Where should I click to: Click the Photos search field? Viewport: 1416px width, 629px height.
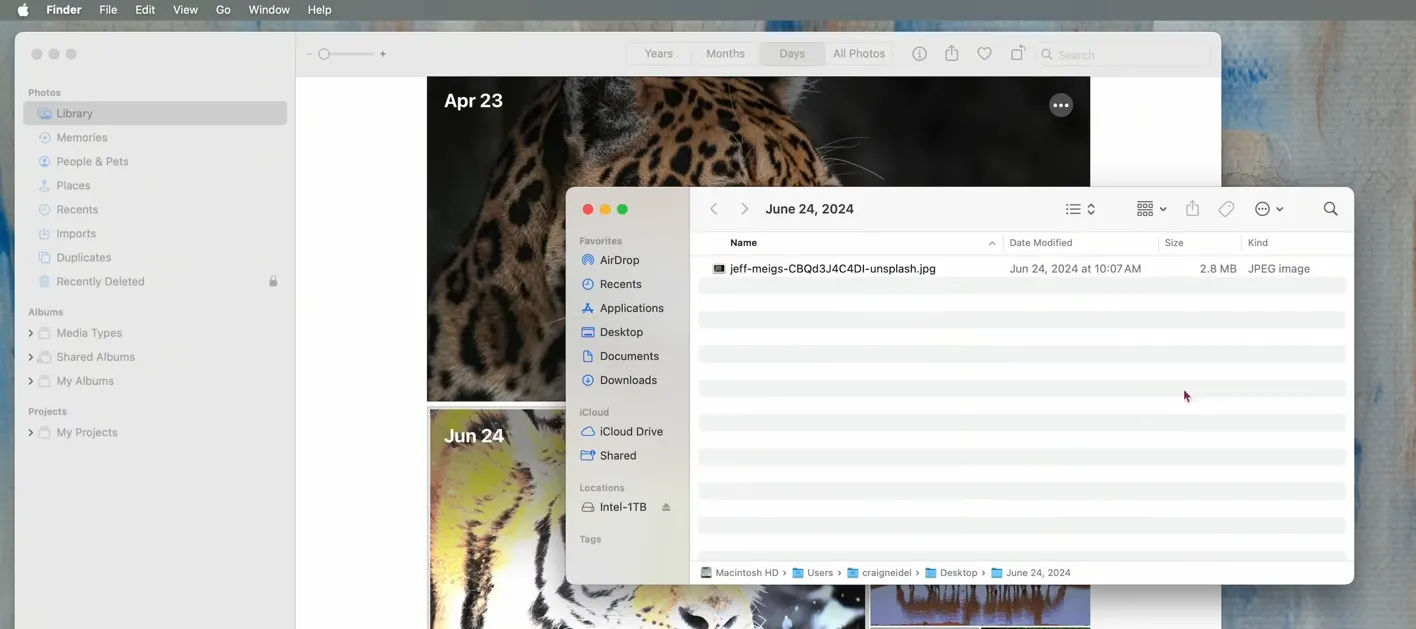(1122, 54)
